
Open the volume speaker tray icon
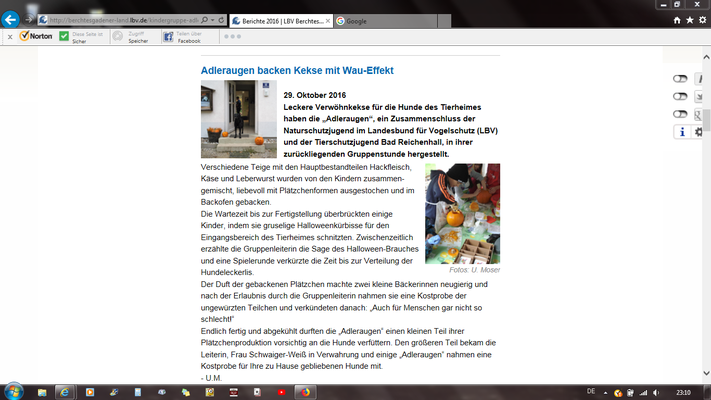(656, 393)
